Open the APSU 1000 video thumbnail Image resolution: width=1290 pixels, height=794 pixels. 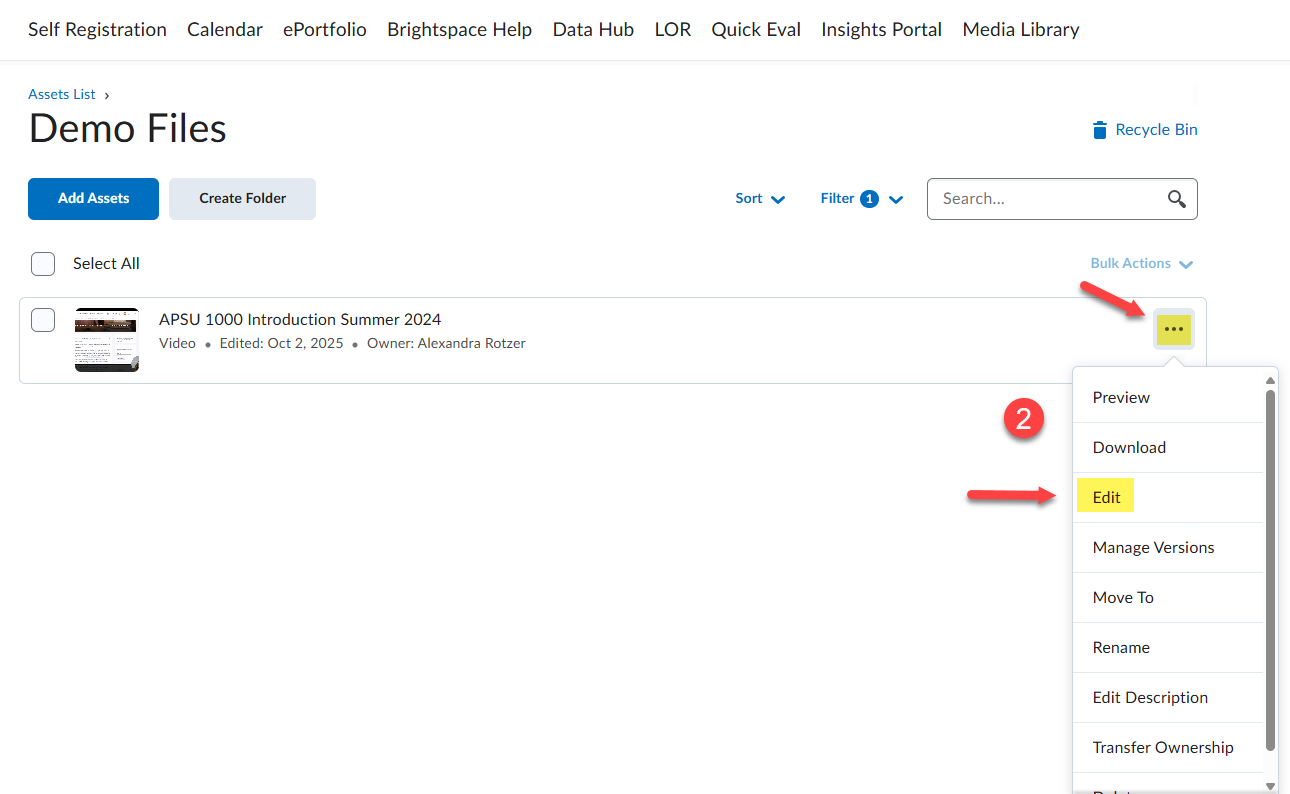[x=106, y=340]
